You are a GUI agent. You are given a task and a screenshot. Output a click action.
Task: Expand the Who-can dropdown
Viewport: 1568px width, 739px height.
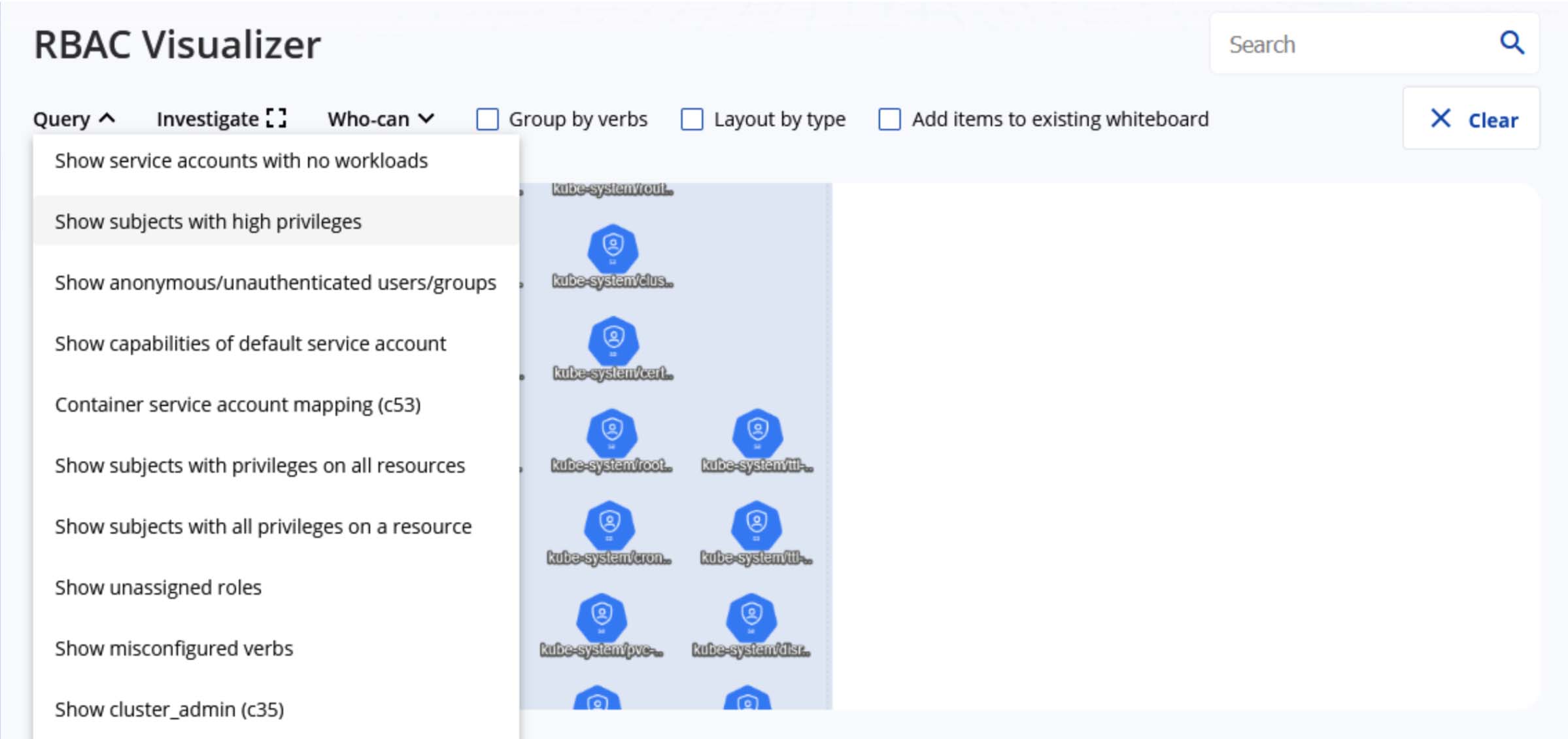coord(381,119)
